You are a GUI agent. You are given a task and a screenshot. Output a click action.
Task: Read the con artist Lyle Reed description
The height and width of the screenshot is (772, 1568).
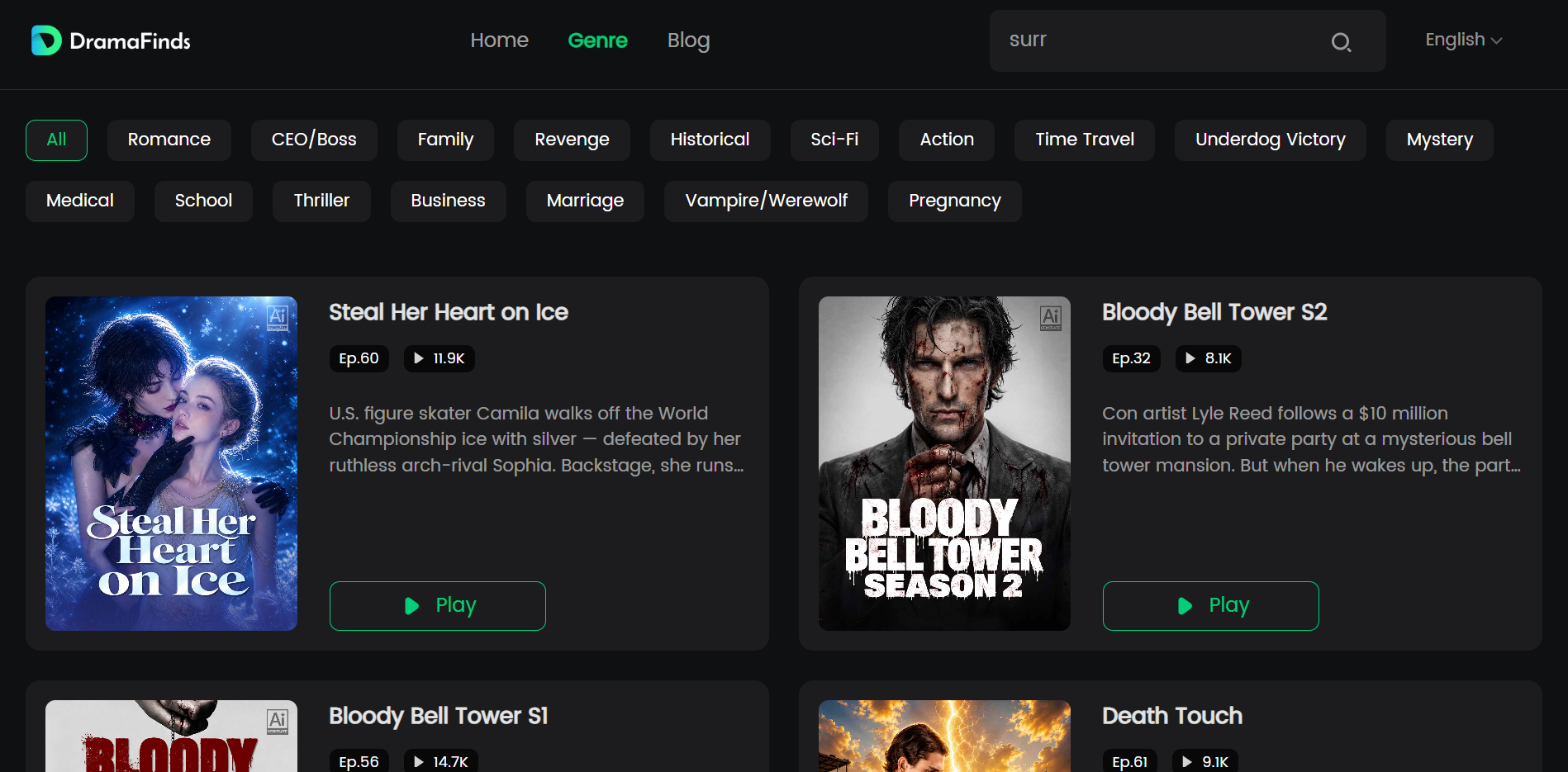coord(1311,439)
